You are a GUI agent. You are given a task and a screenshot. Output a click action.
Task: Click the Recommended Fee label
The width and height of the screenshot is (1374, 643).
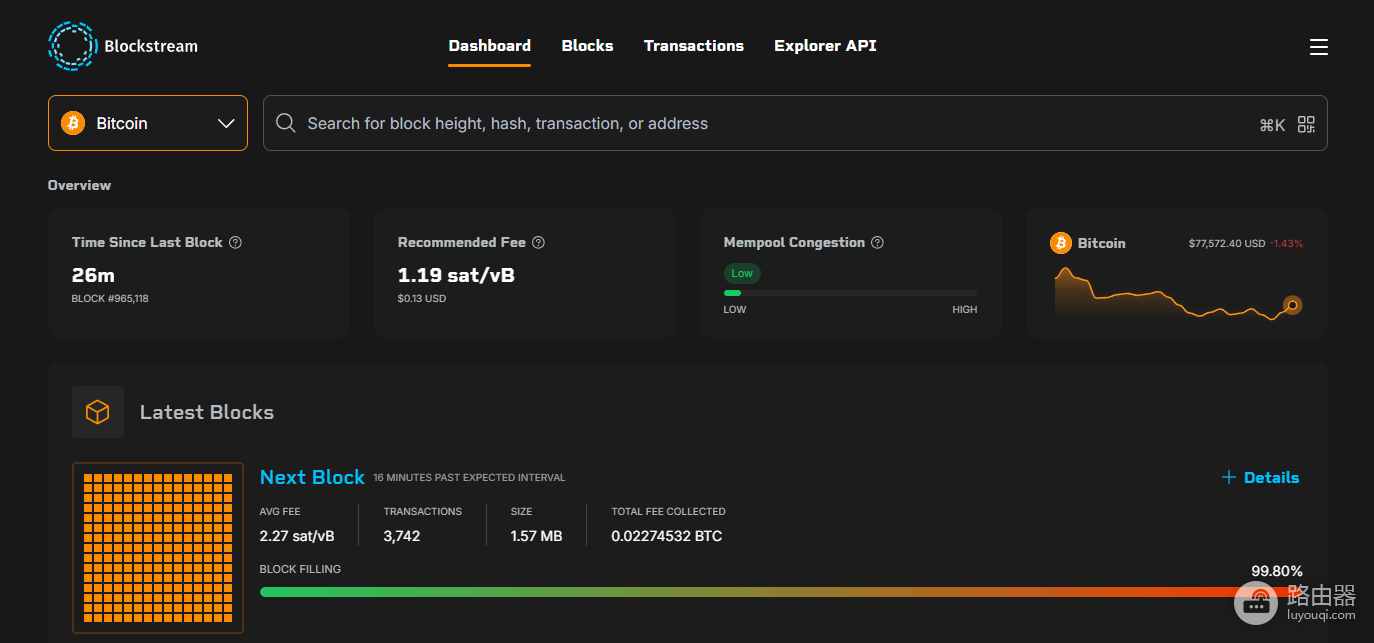tap(462, 242)
